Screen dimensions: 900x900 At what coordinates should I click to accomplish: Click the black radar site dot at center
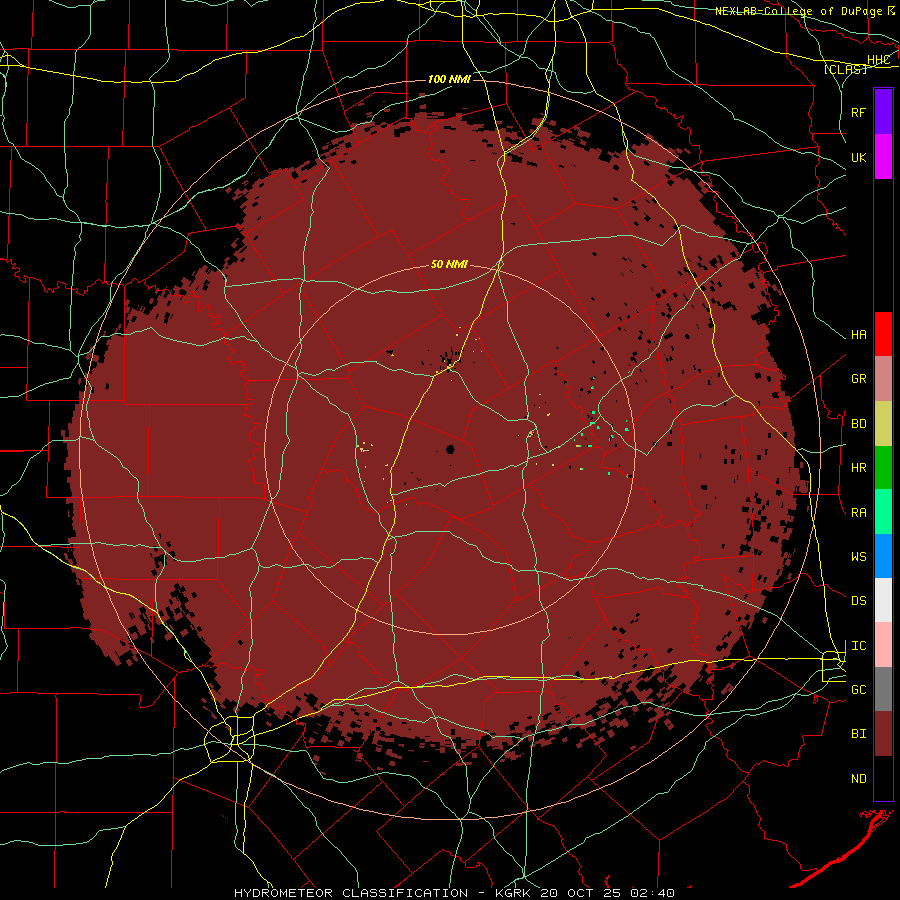click(x=450, y=449)
